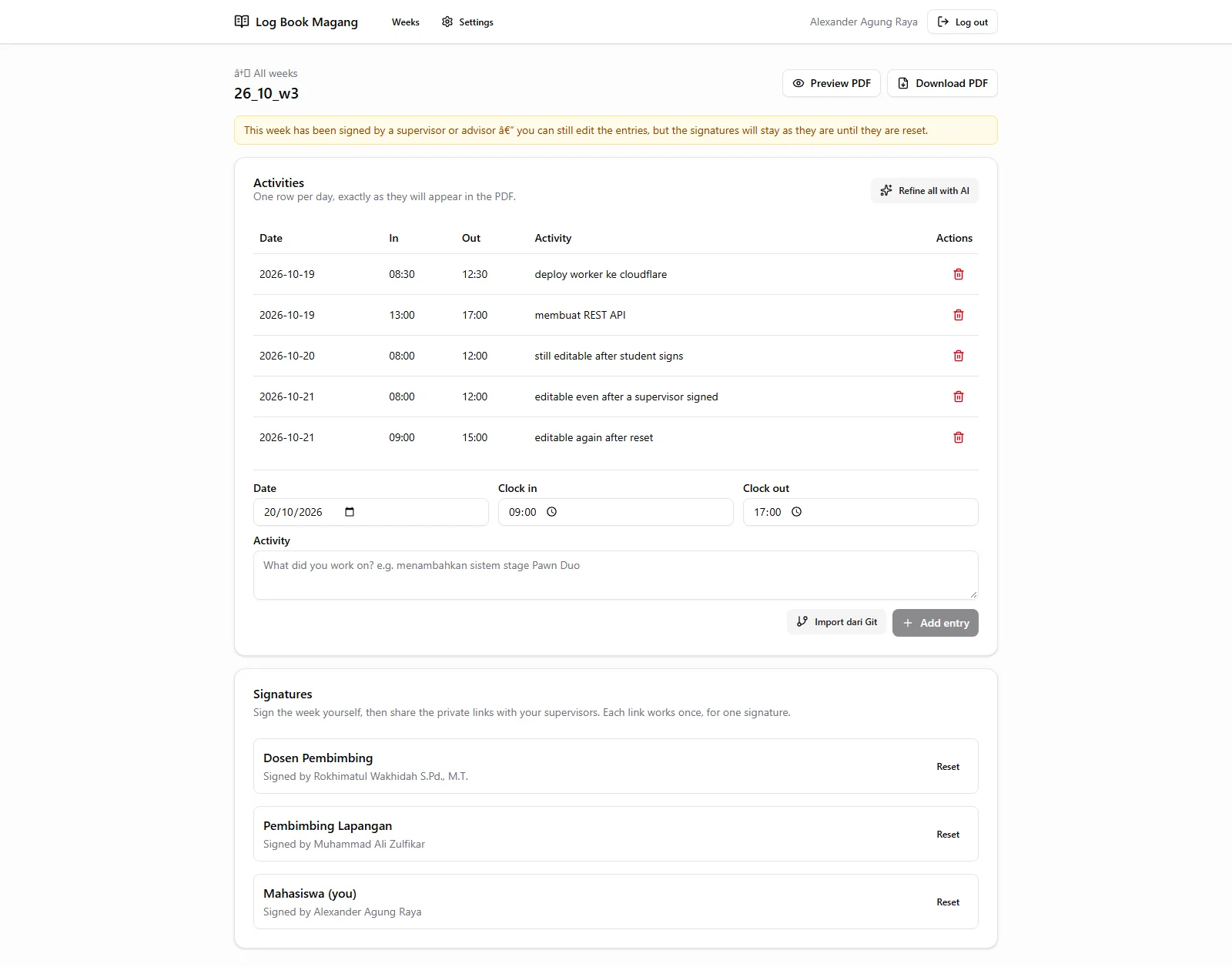The image size is (1232, 967).
Task: Delete the membuat REST API entry
Action: [959, 315]
